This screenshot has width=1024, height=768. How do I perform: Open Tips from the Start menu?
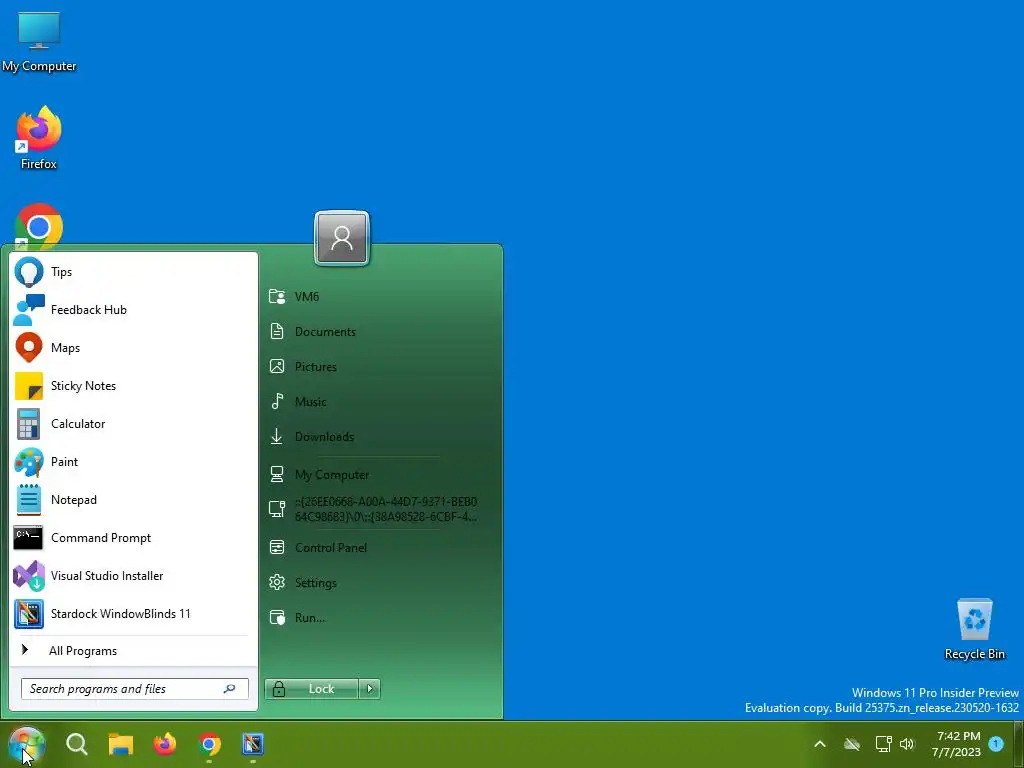pyautogui.click(x=133, y=272)
